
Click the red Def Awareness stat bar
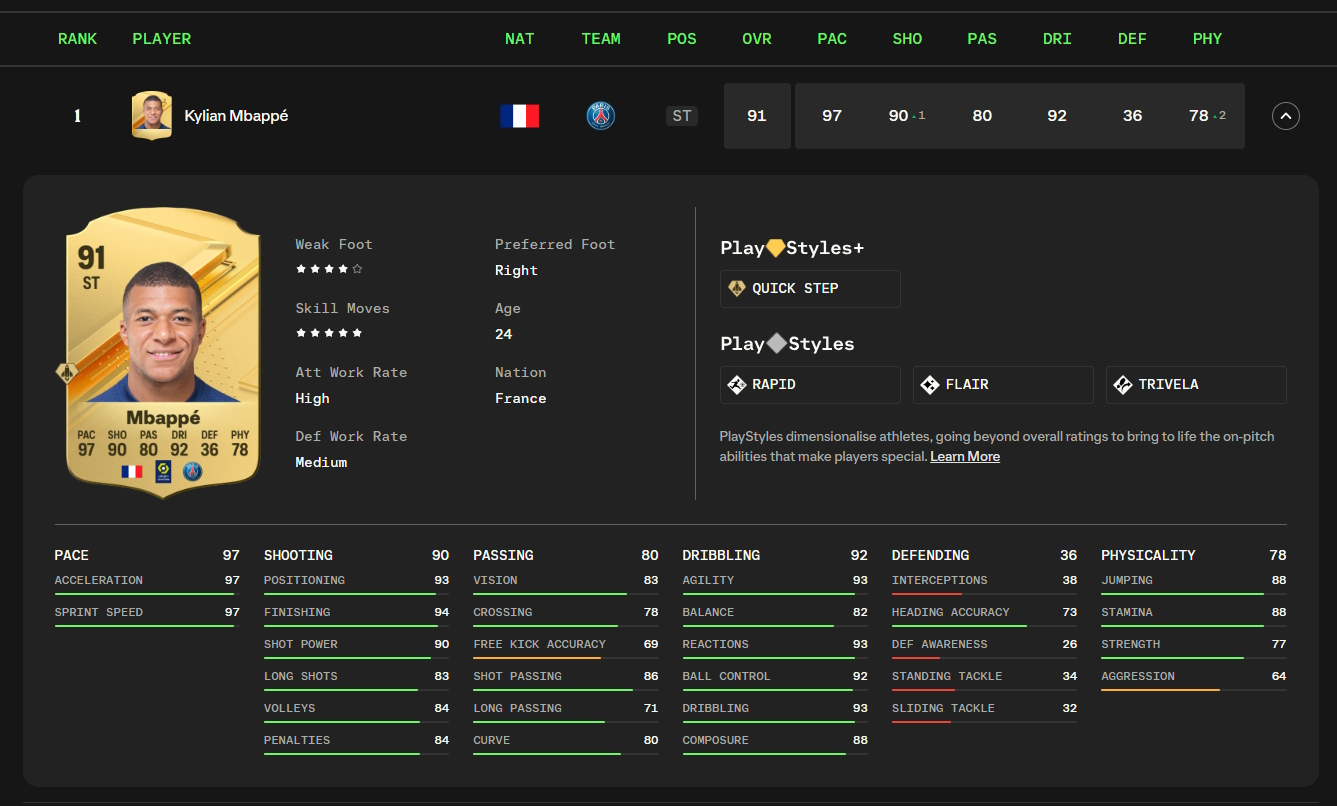pos(985,659)
